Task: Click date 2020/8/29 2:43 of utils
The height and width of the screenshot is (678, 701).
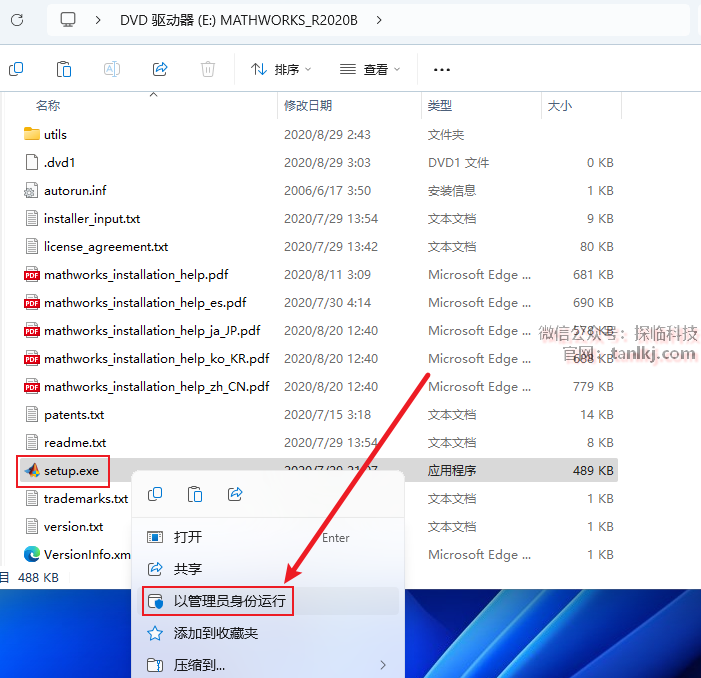Action: click(327, 135)
